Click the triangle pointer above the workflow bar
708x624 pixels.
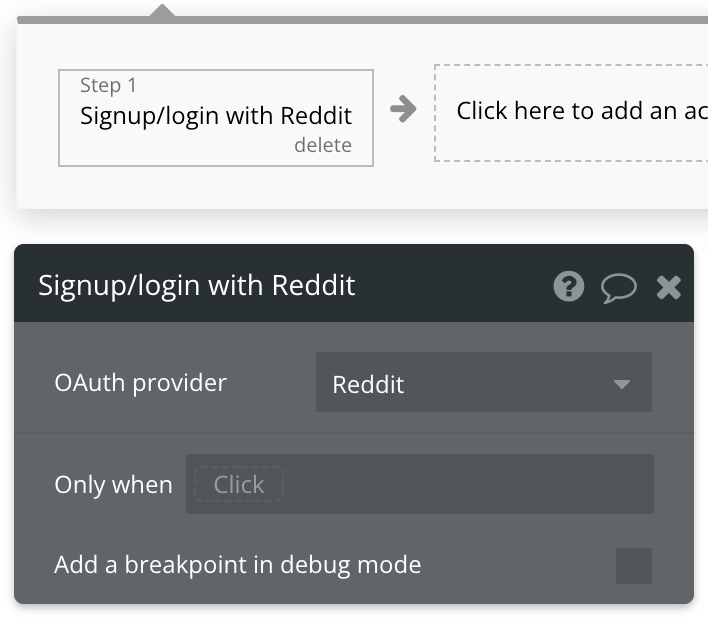162,11
